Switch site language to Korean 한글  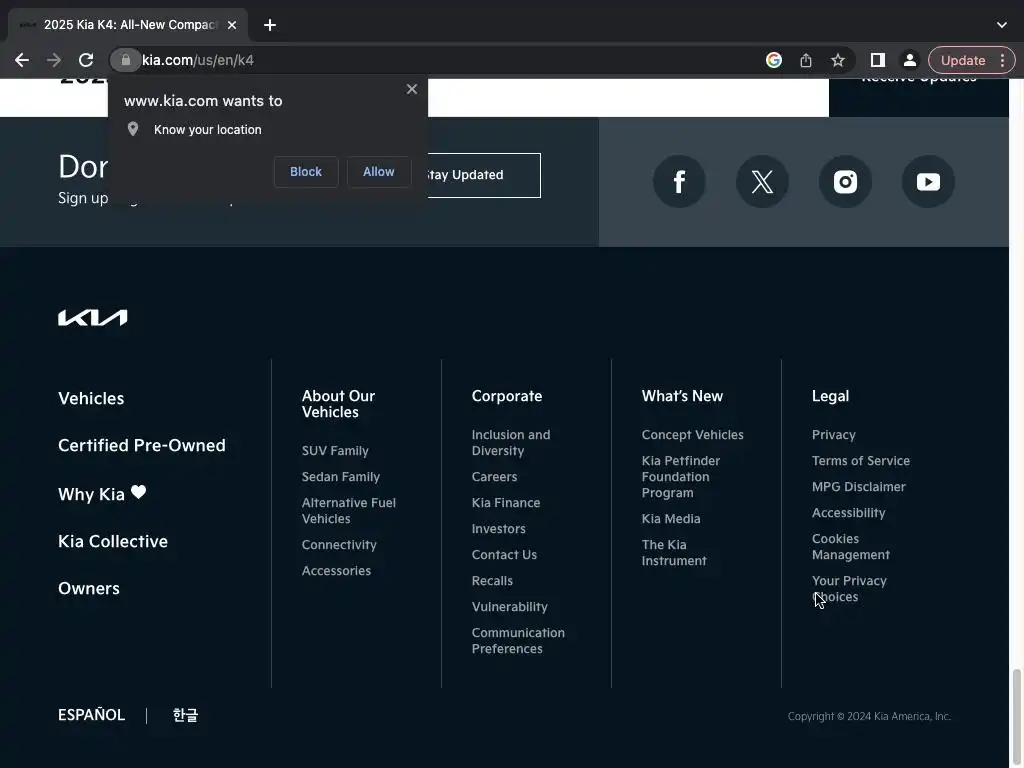point(185,715)
